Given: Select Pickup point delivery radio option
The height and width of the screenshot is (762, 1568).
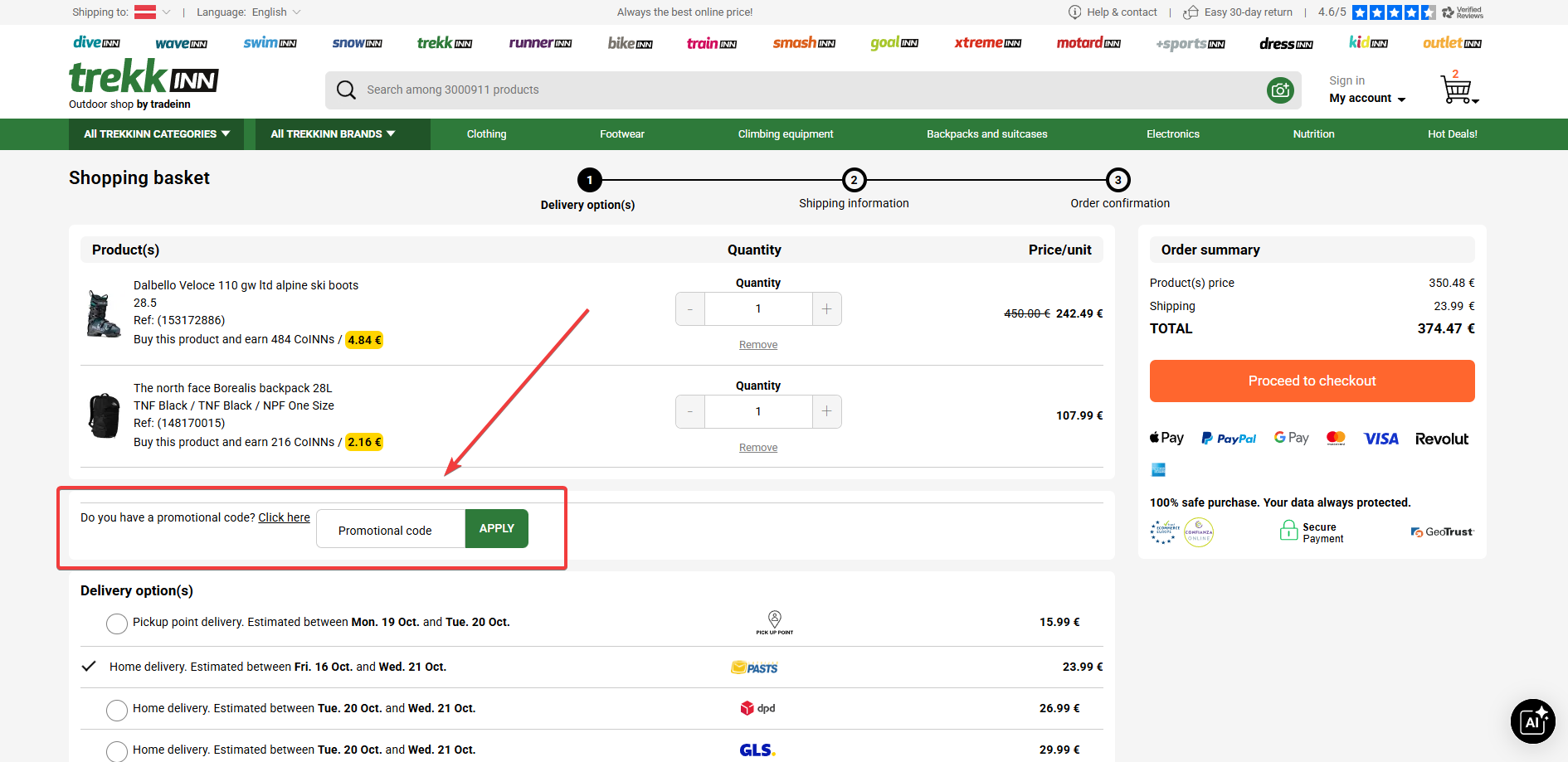Looking at the screenshot, I should click(x=117, y=624).
